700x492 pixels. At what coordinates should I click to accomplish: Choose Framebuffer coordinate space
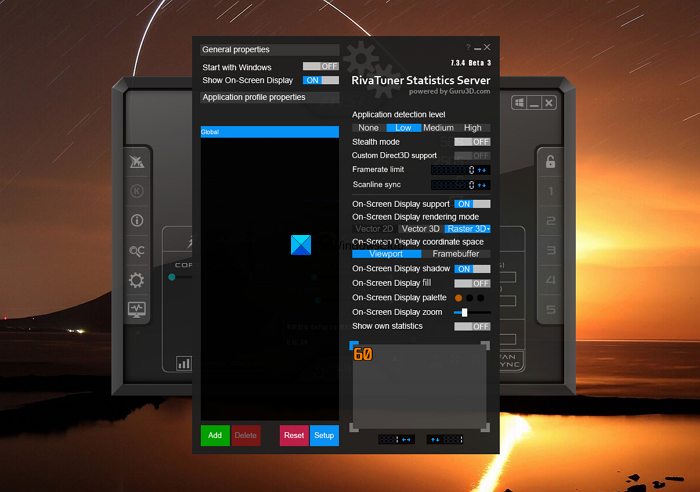pyautogui.click(x=456, y=254)
